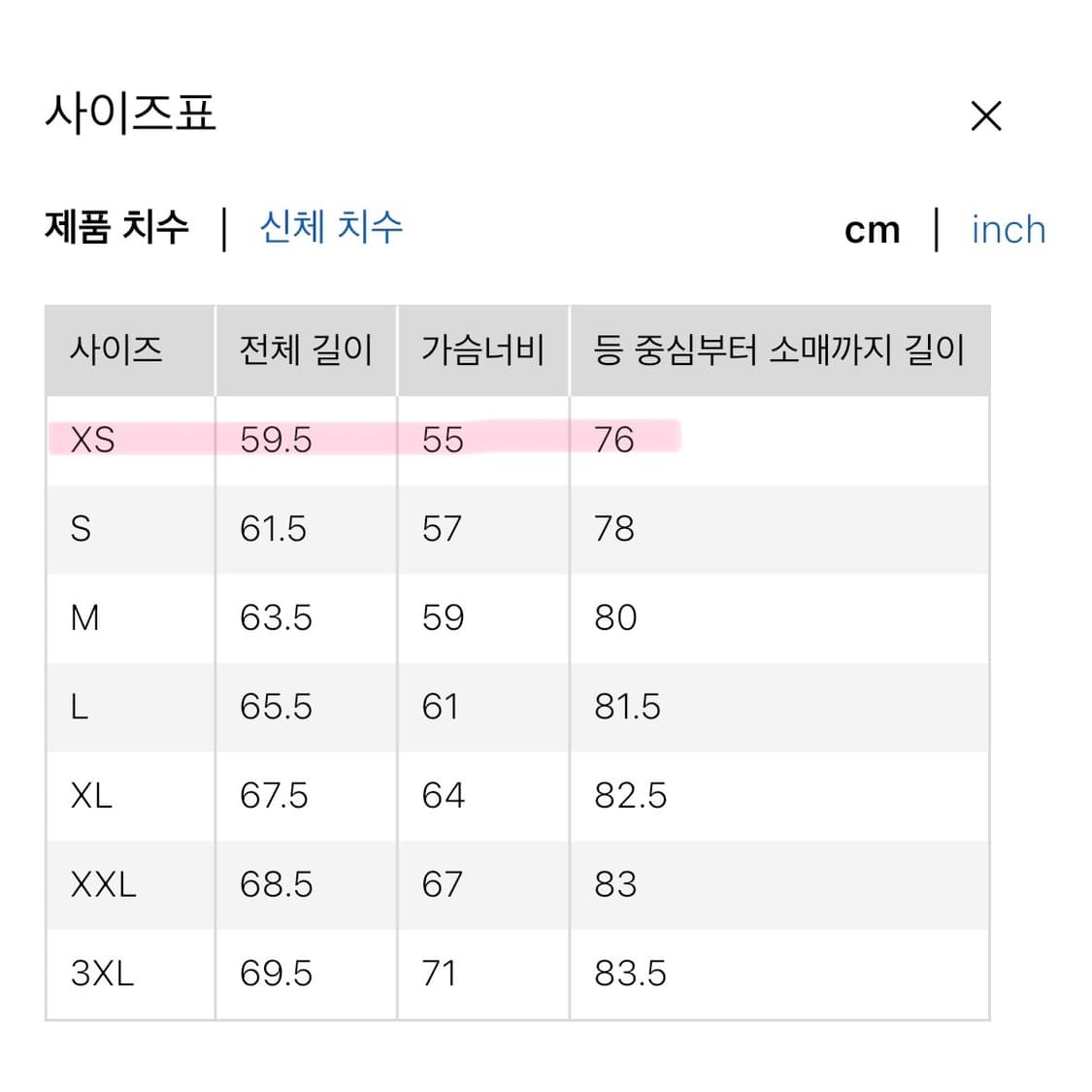Viewport: 1092px width, 1092px height.
Task: Select the 제품 치수 tab
Action: (x=116, y=227)
